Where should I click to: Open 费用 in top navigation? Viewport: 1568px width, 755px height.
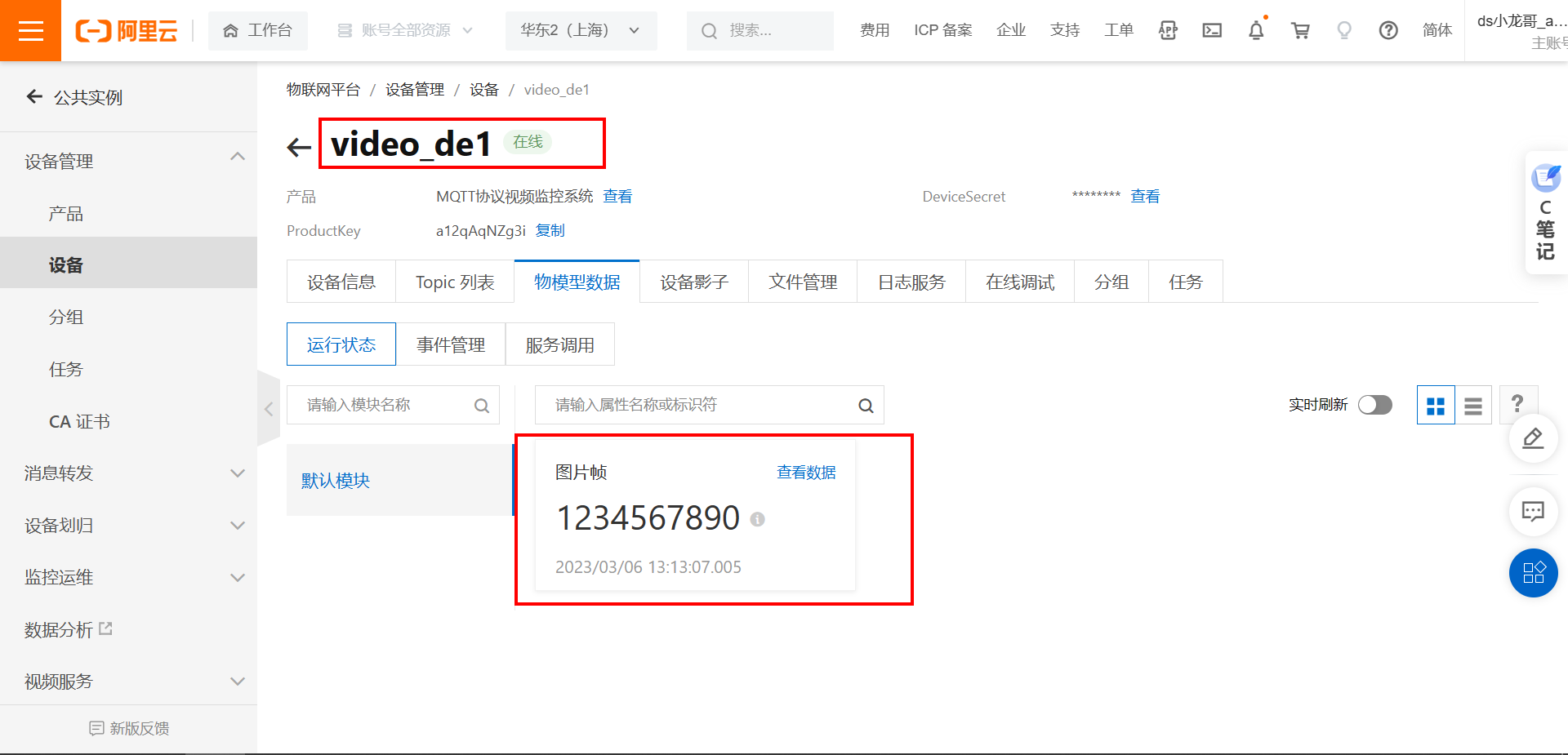(875, 30)
